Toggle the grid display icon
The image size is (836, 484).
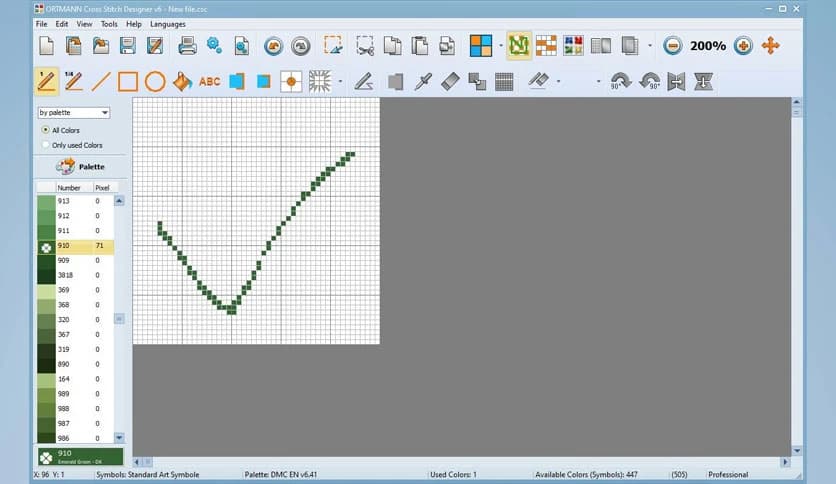coord(504,82)
